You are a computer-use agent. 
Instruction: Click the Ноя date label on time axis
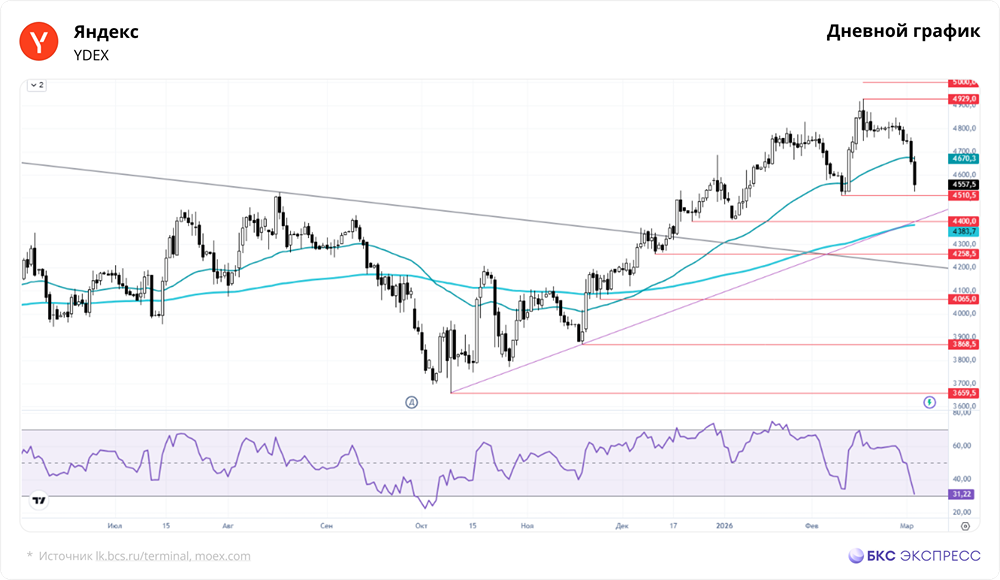pyautogui.click(x=527, y=526)
